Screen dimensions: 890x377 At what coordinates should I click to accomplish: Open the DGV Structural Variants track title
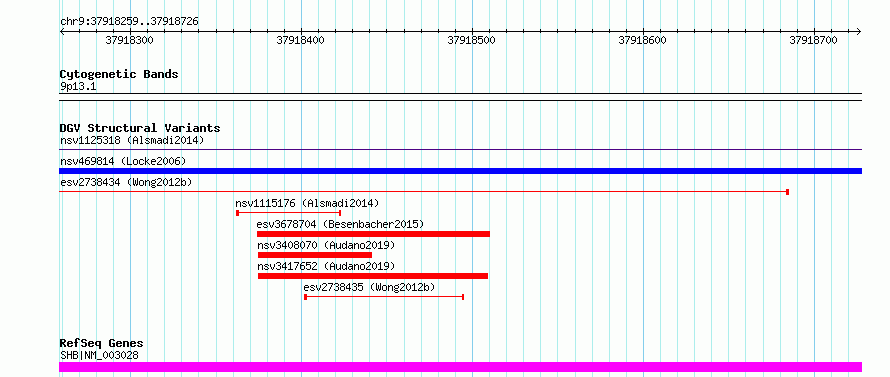(x=140, y=128)
